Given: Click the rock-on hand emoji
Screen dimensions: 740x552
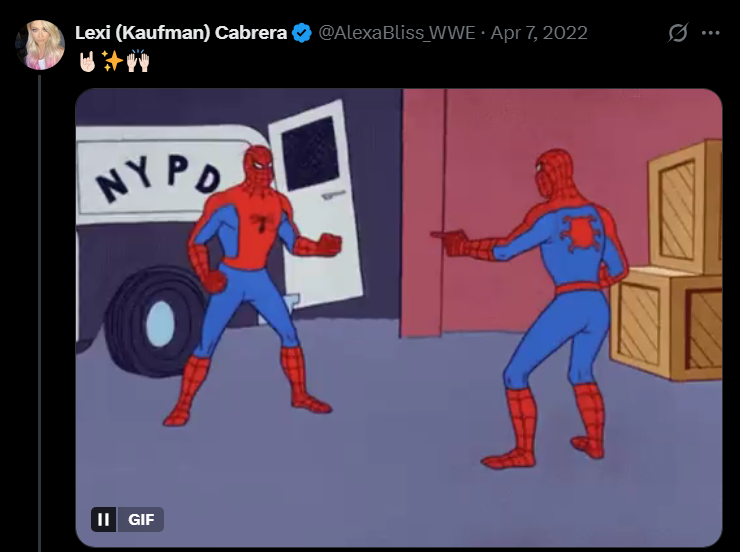Looking at the screenshot, I should [x=88, y=61].
